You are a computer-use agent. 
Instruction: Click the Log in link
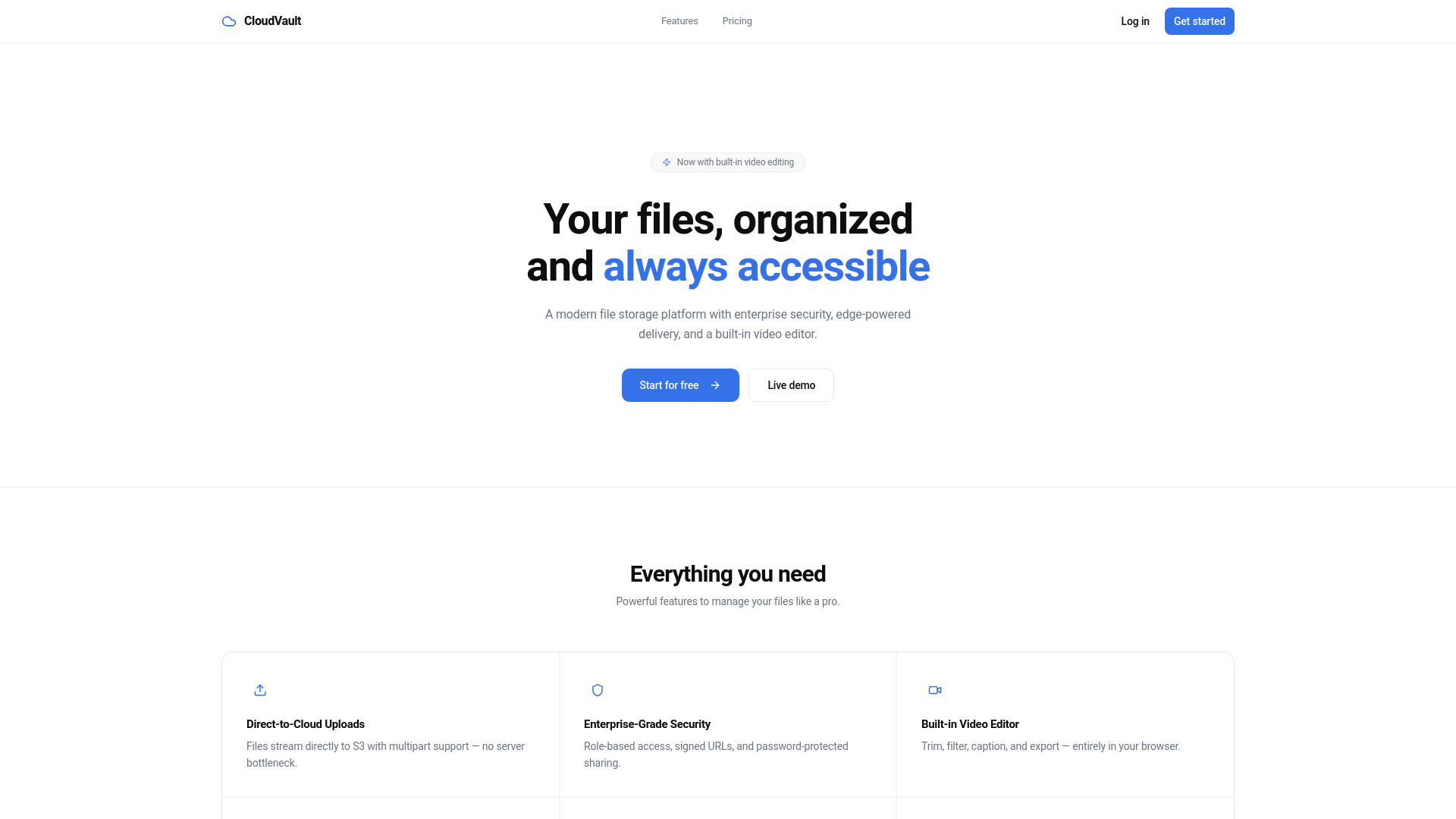(1135, 21)
